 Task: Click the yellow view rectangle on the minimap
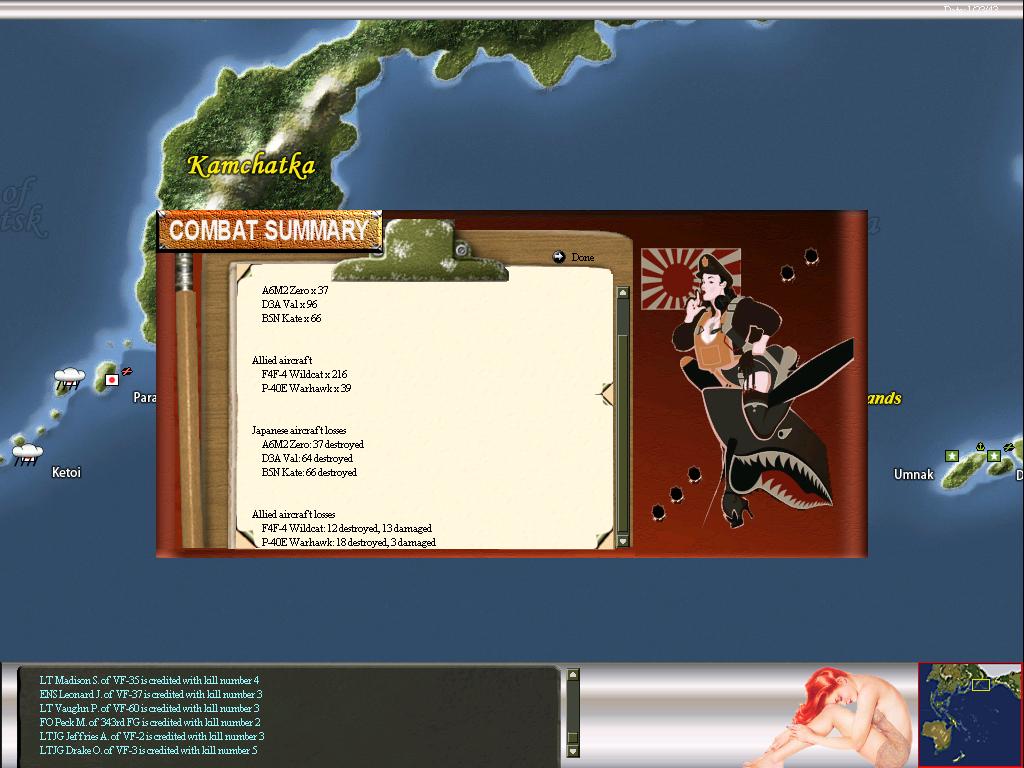[981, 684]
